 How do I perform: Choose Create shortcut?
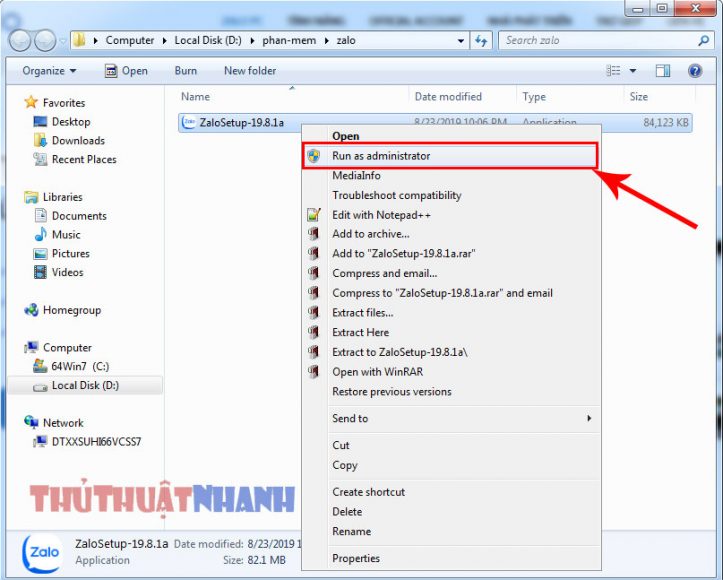[451, 492]
